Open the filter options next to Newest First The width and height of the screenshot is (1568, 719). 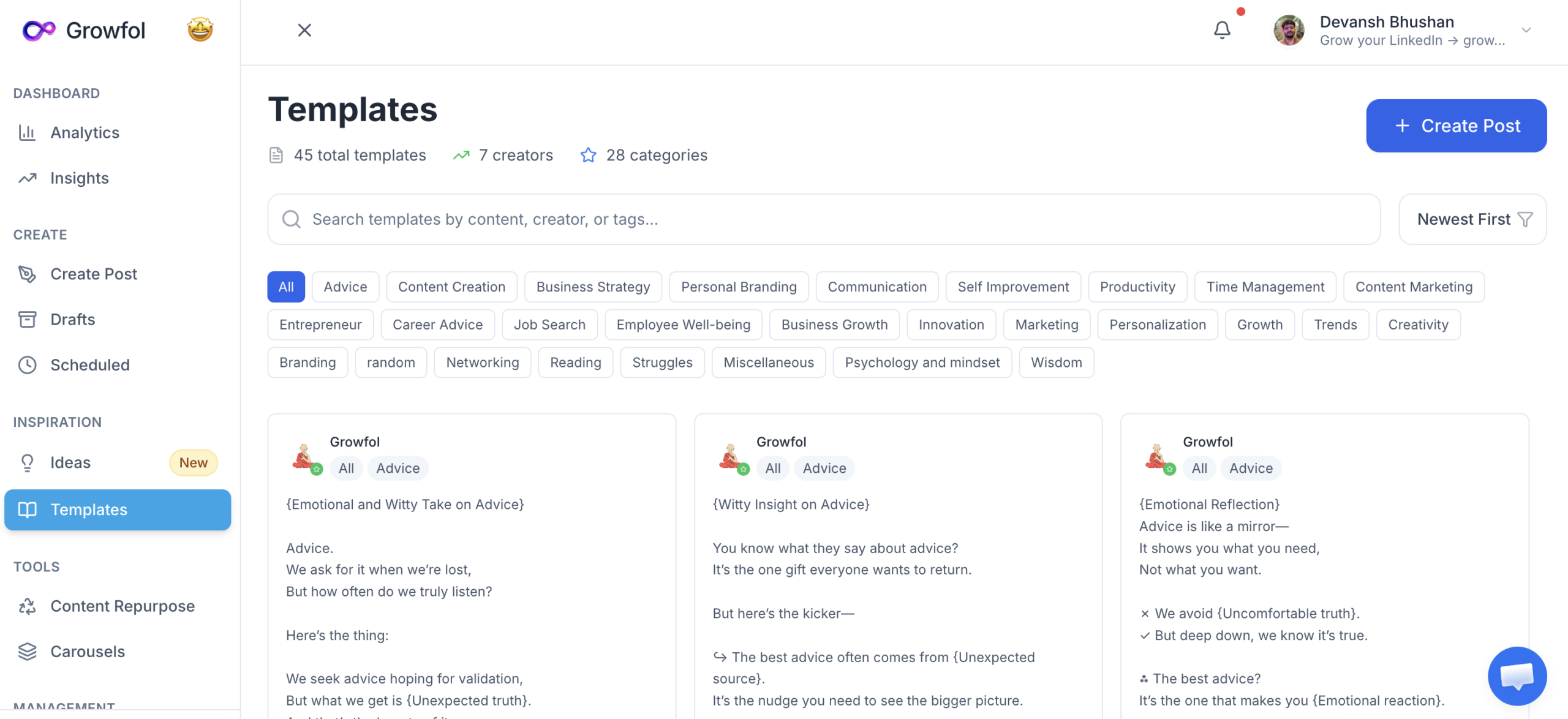(1525, 219)
